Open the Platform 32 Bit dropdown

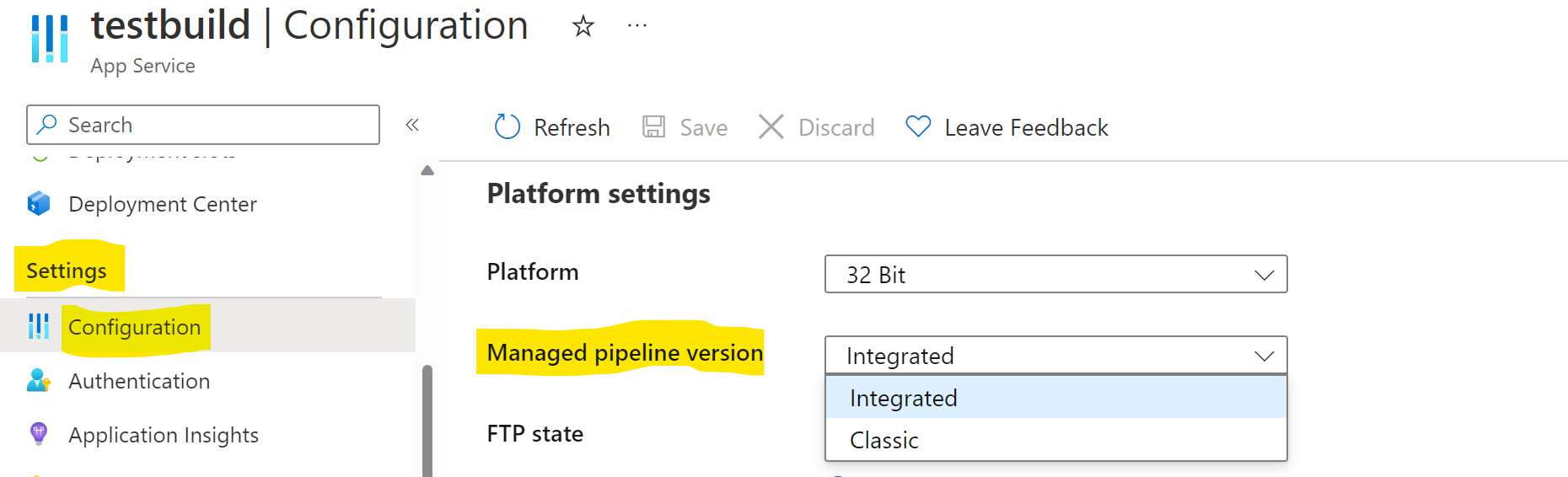(1055, 275)
